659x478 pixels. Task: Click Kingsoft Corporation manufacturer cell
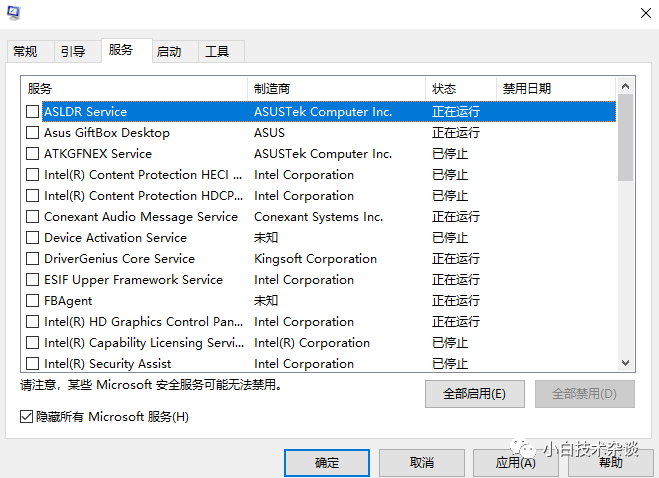315,259
